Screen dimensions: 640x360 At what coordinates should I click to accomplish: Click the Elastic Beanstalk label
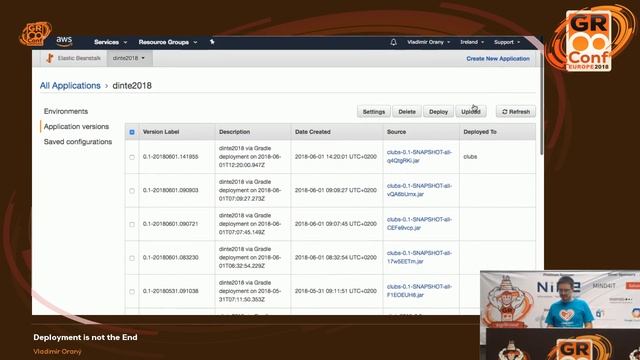(x=79, y=58)
